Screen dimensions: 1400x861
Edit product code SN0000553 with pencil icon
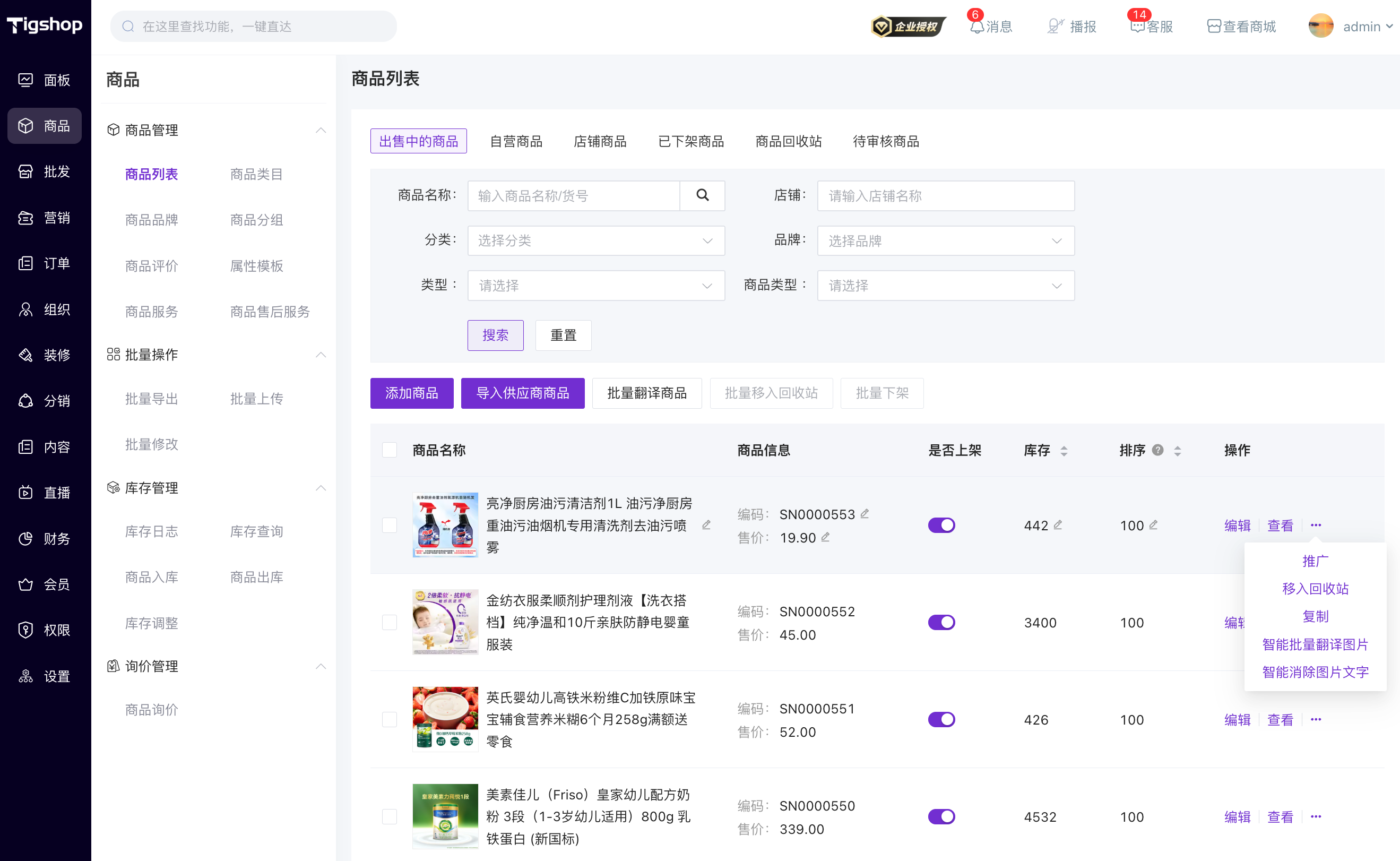click(x=865, y=514)
